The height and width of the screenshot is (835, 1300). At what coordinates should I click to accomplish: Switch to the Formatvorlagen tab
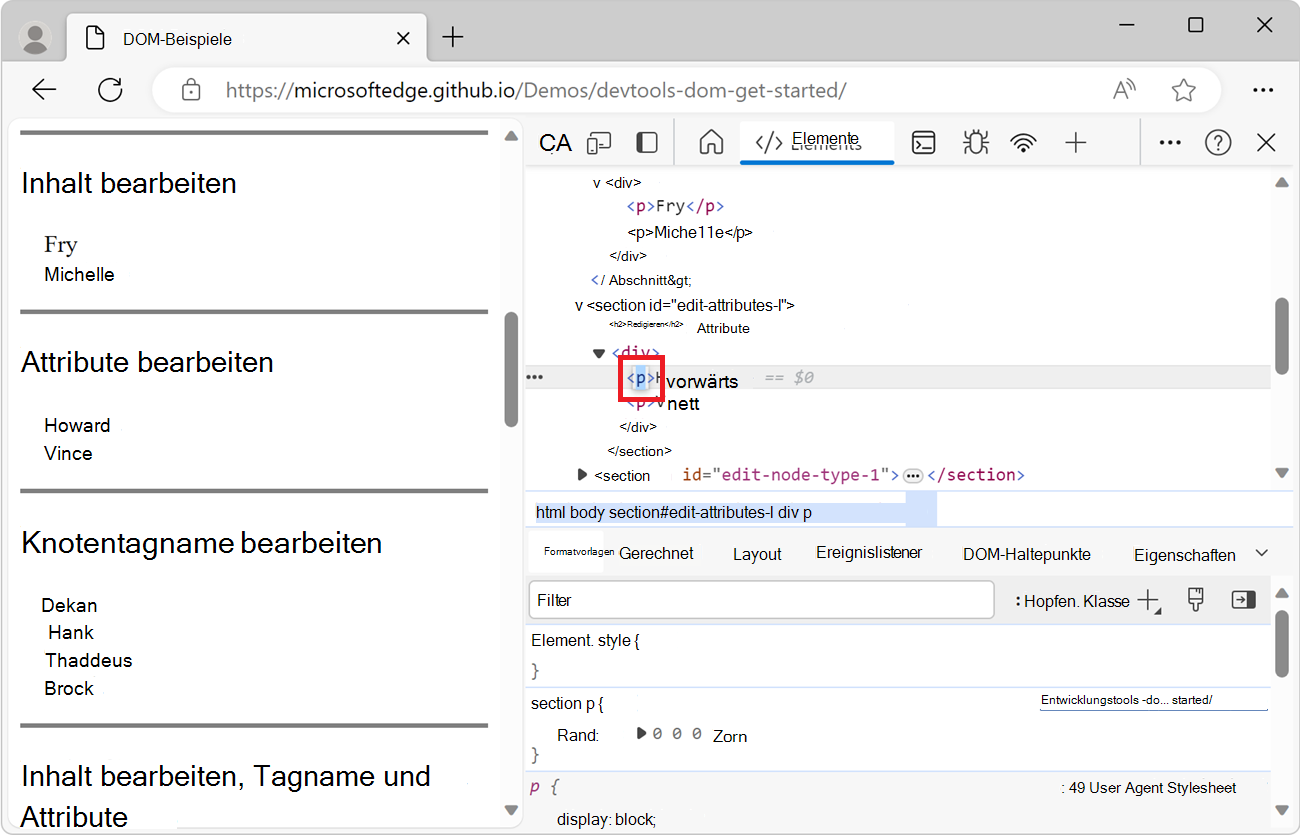pos(579,552)
